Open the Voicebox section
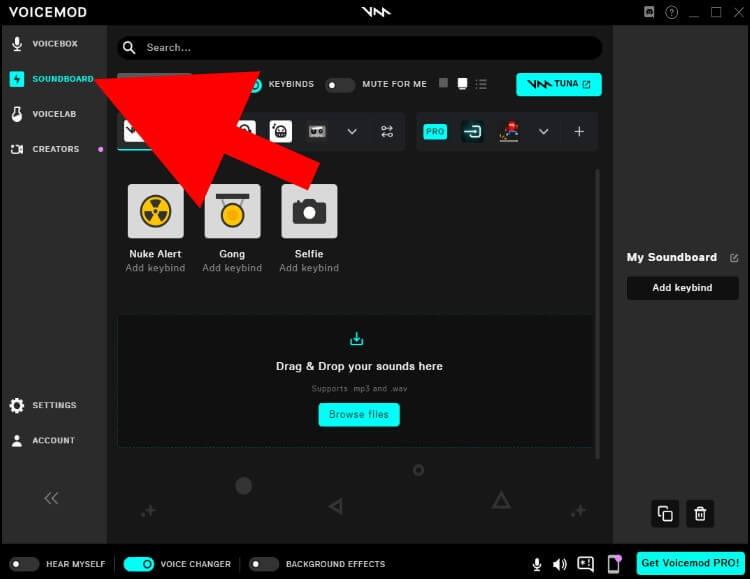The height and width of the screenshot is (579, 750). [x=44, y=44]
